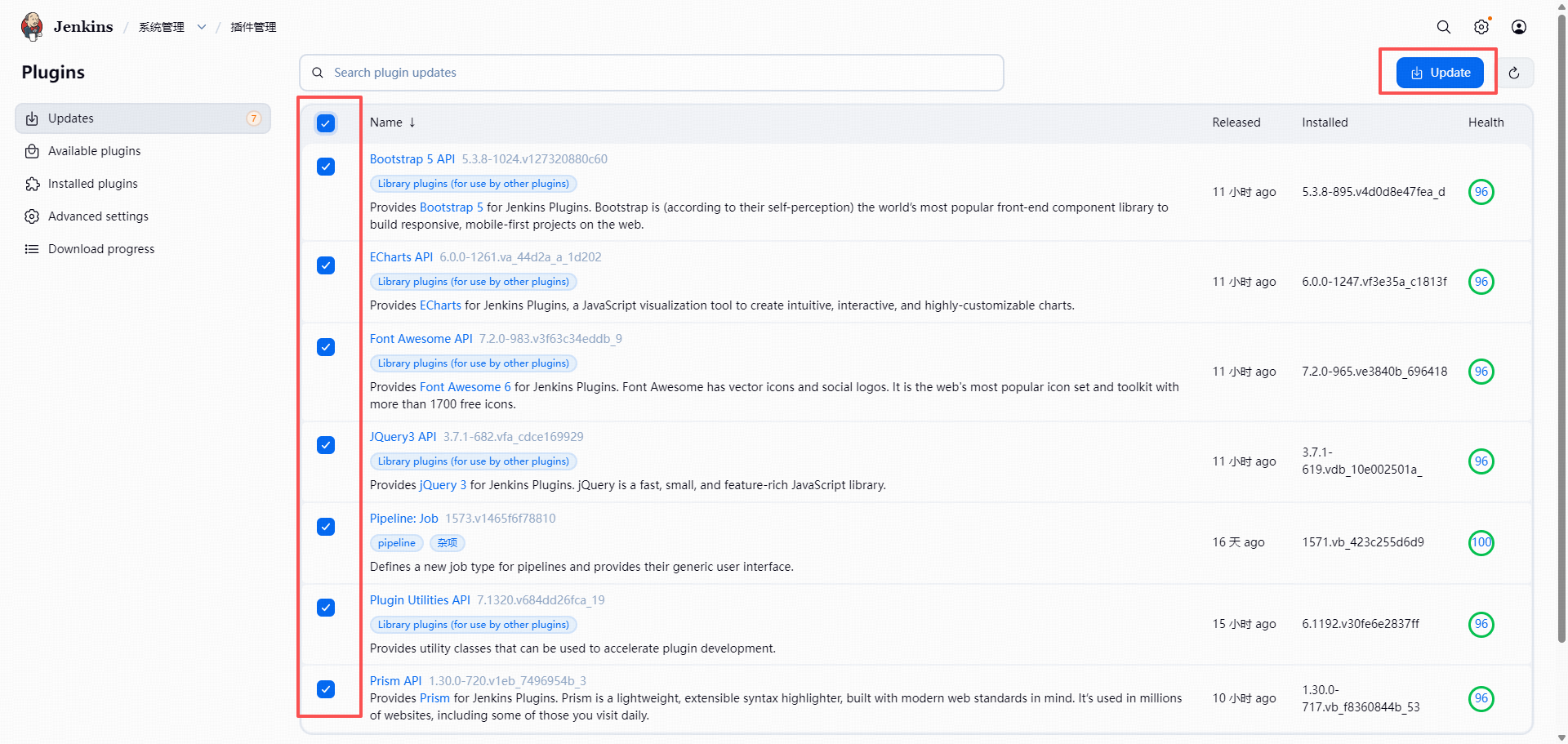Click the health score 96 for JQuery3 API
This screenshot has width=1568, height=744.
pos(1481,461)
